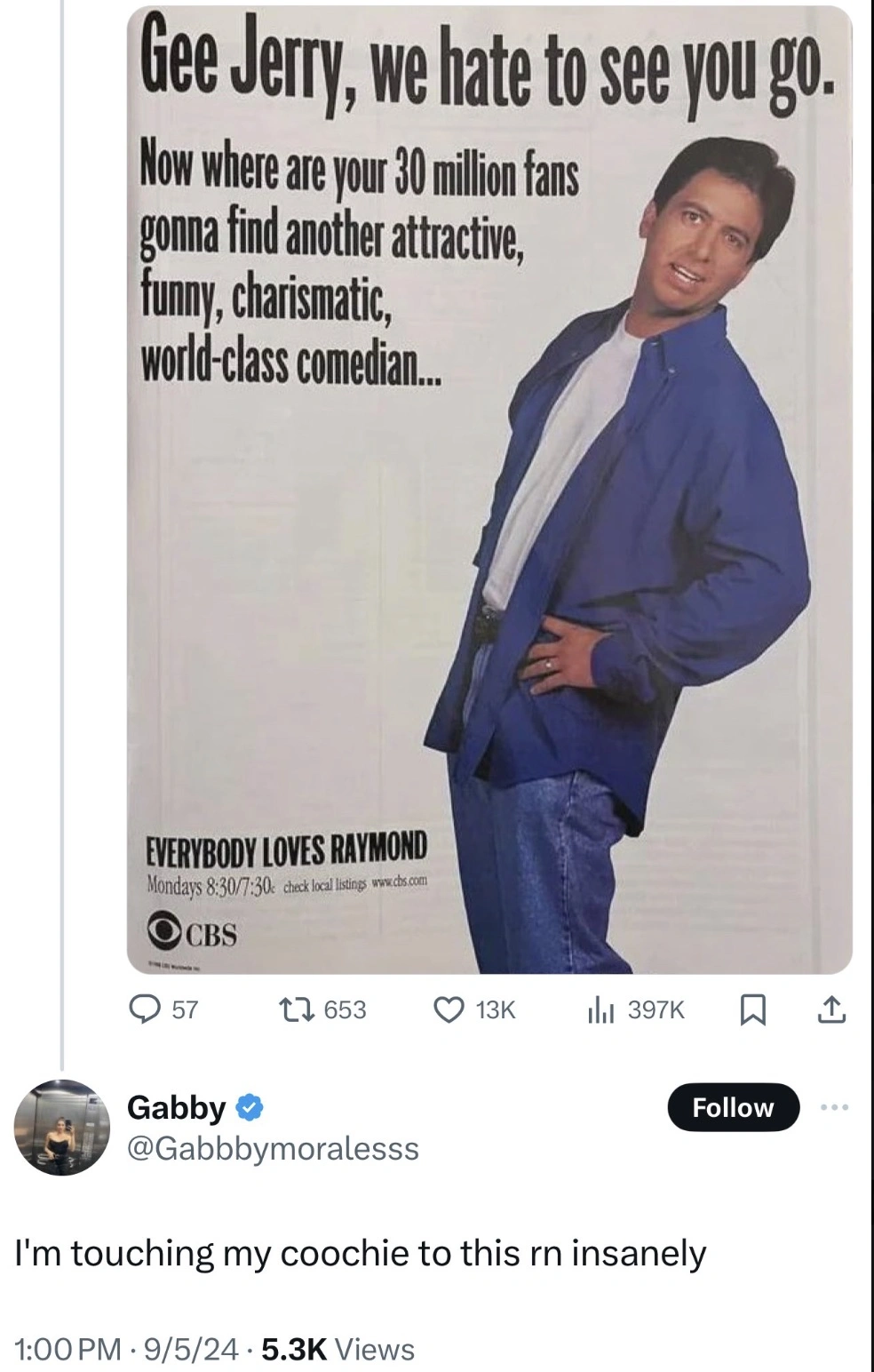Bookmark the post with the bookmark icon
The width and height of the screenshot is (874, 1372).
pyautogui.click(x=752, y=1009)
